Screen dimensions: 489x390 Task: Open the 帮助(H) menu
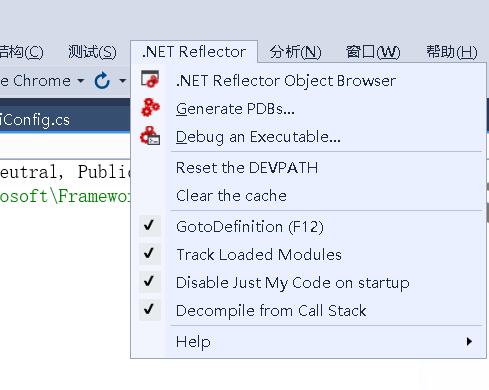click(452, 52)
